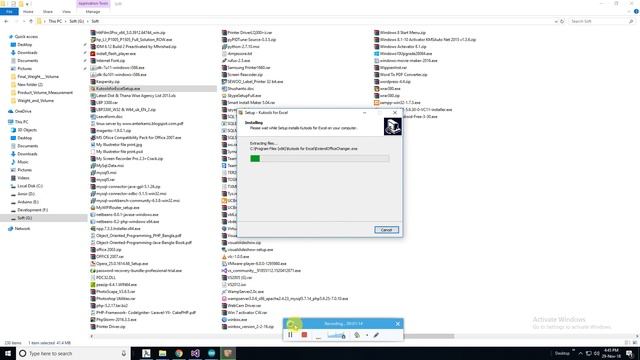Viewport: 640px width, 360px height.
Task: Open Explorer help icon
Action: point(636,11)
